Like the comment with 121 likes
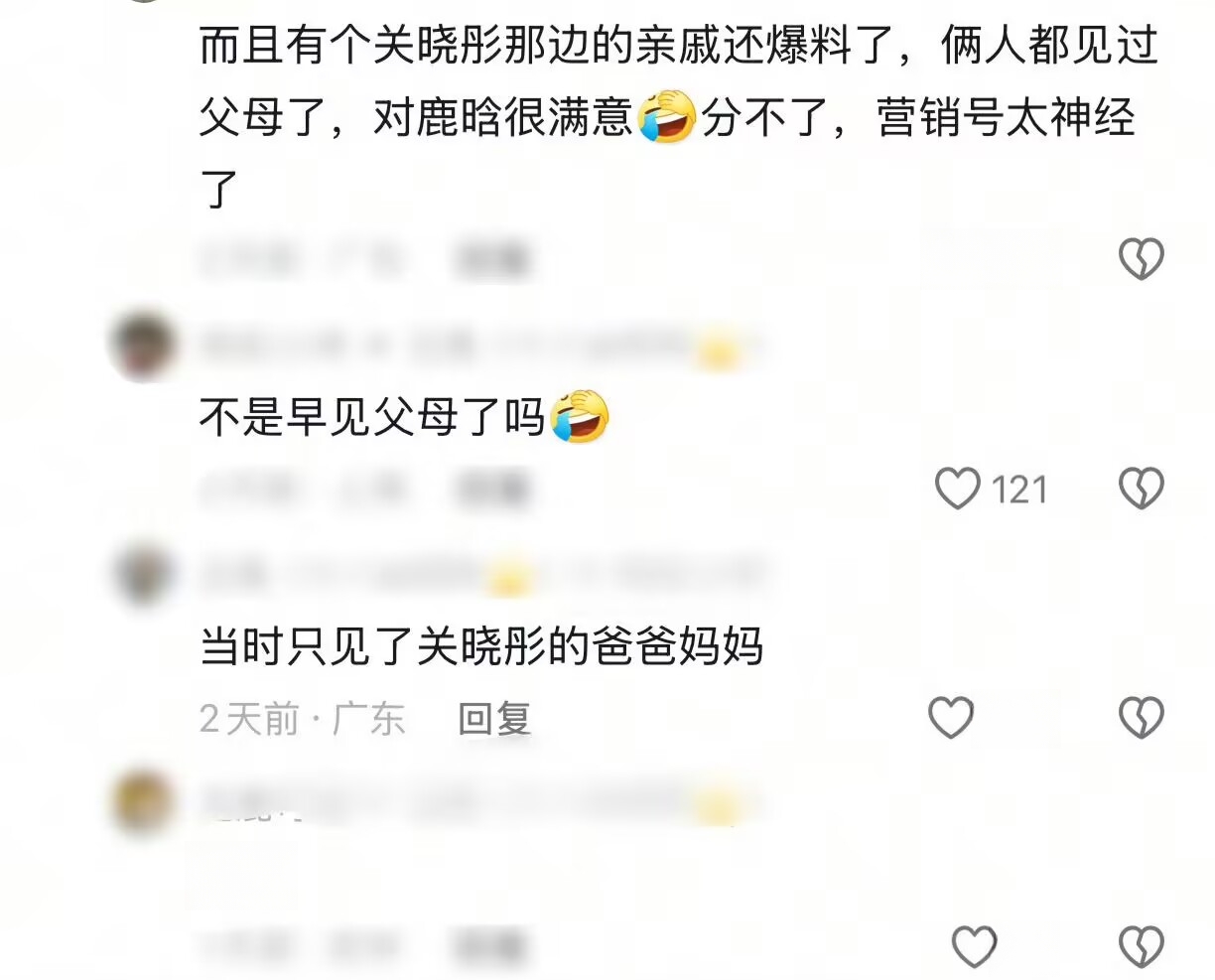 (958, 489)
